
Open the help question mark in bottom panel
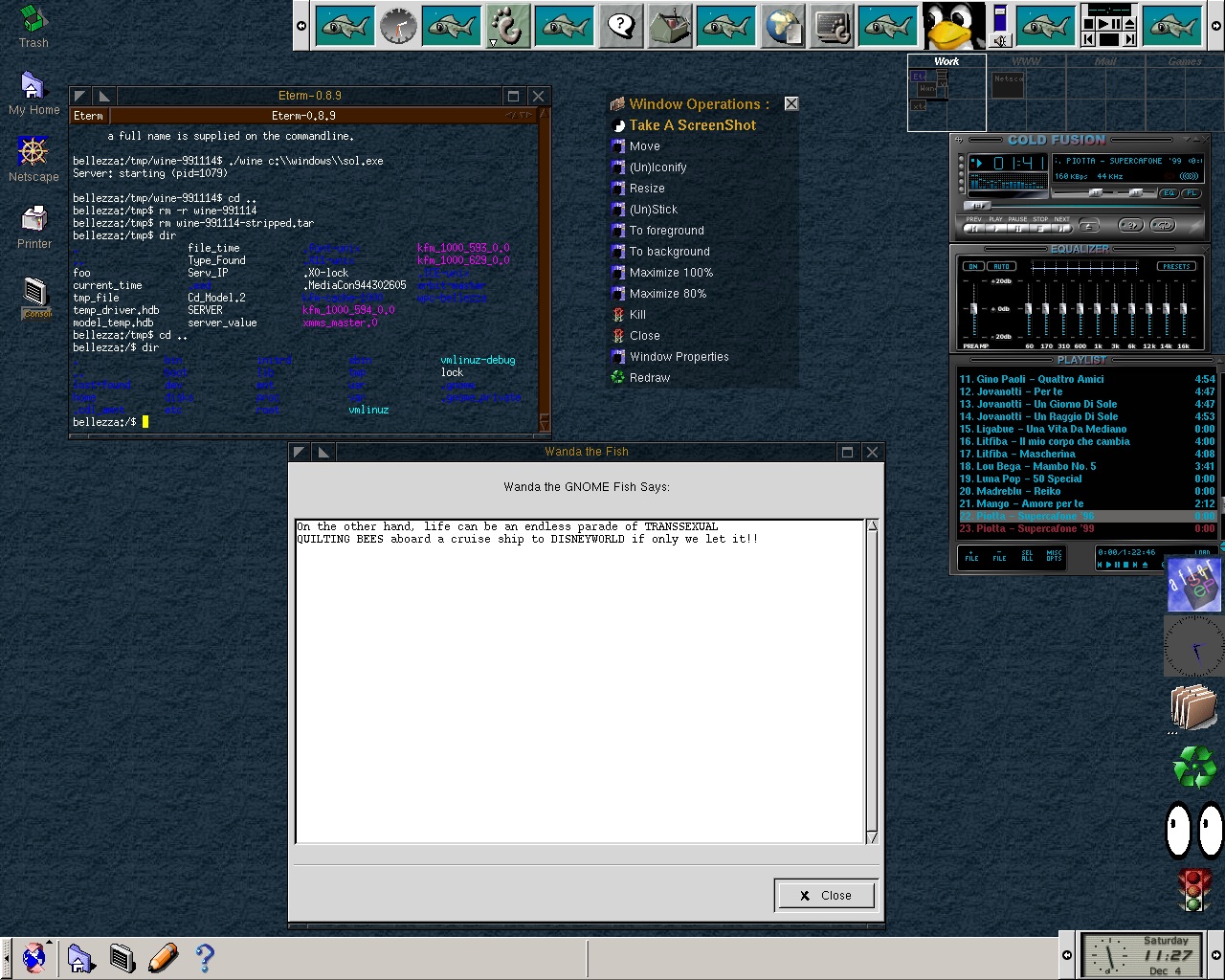pyautogui.click(x=204, y=957)
